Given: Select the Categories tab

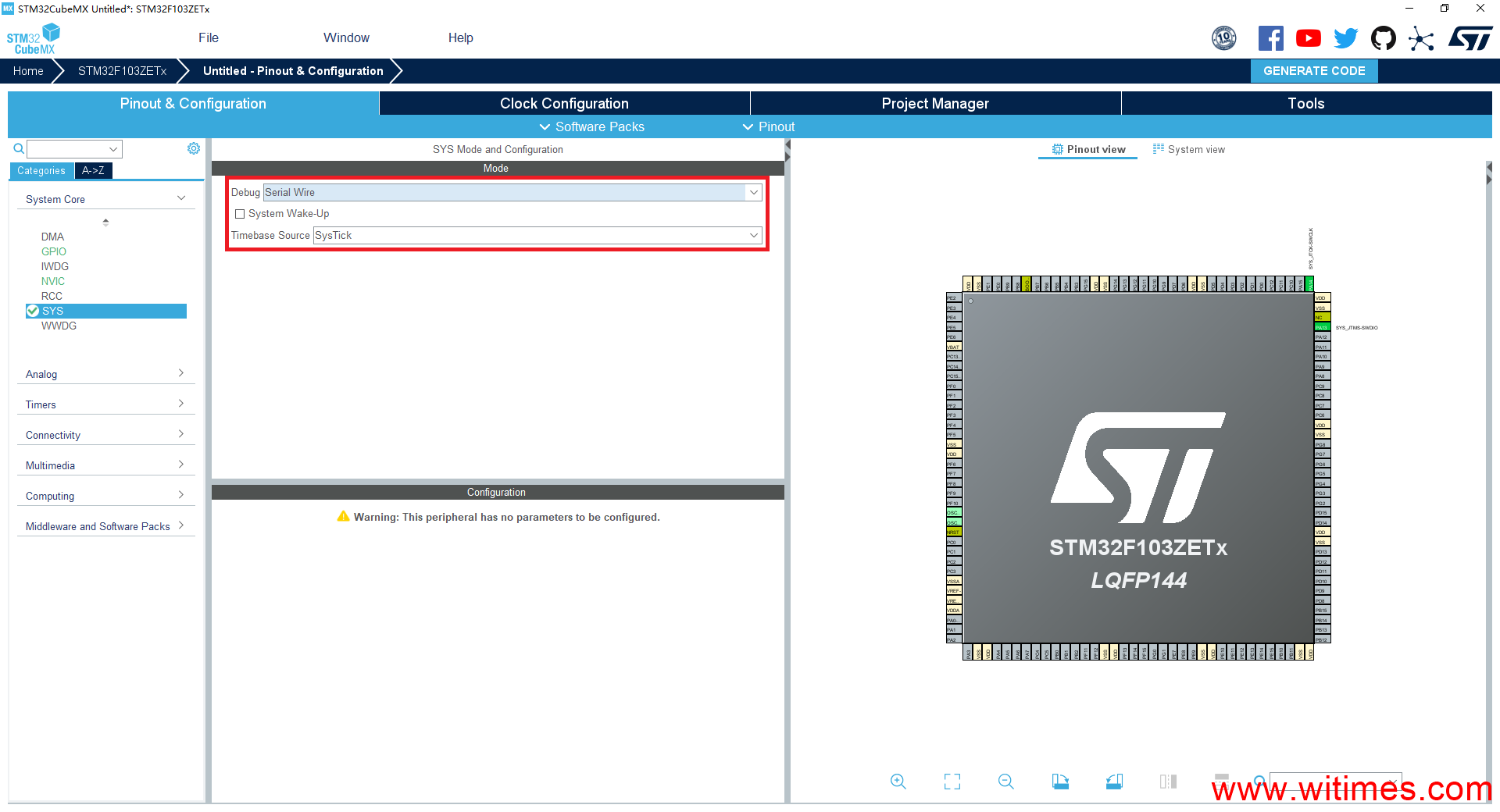Looking at the screenshot, I should click(x=41, y=170).
